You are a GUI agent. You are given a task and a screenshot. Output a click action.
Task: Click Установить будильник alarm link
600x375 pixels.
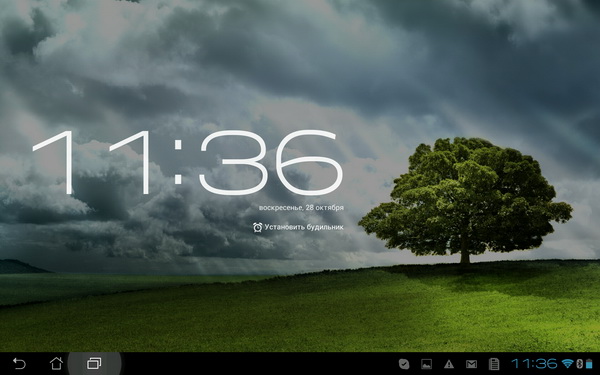(x=304, y=227)
